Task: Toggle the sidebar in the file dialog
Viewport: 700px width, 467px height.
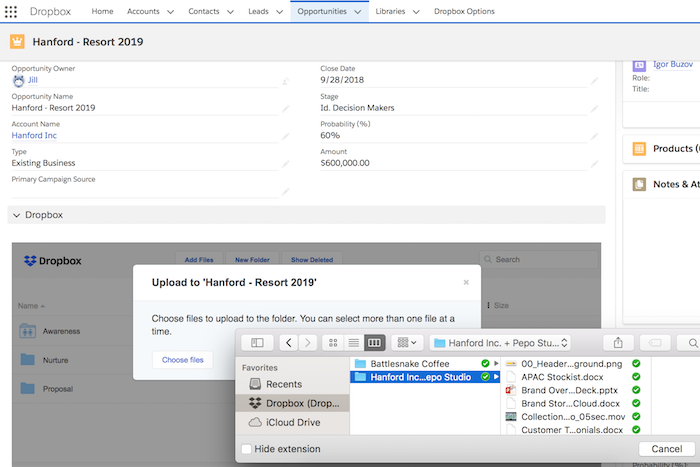Action: (257, 342)
